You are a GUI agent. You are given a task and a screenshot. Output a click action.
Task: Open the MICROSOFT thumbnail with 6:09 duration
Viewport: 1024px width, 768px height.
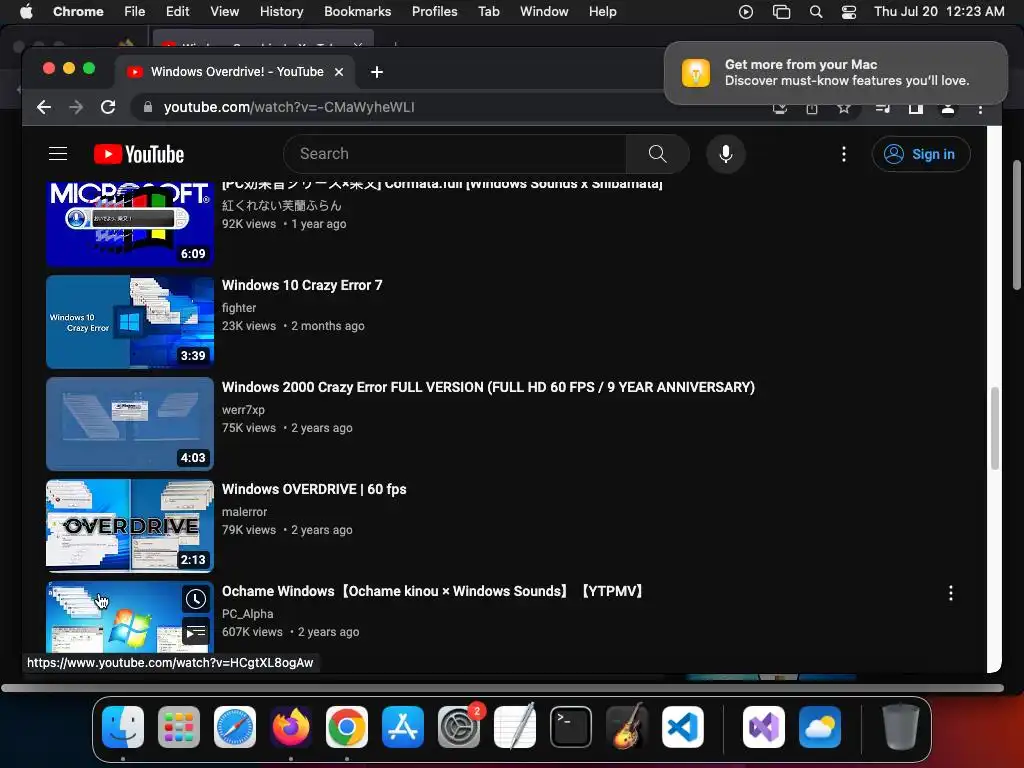(x=130, y=224)
